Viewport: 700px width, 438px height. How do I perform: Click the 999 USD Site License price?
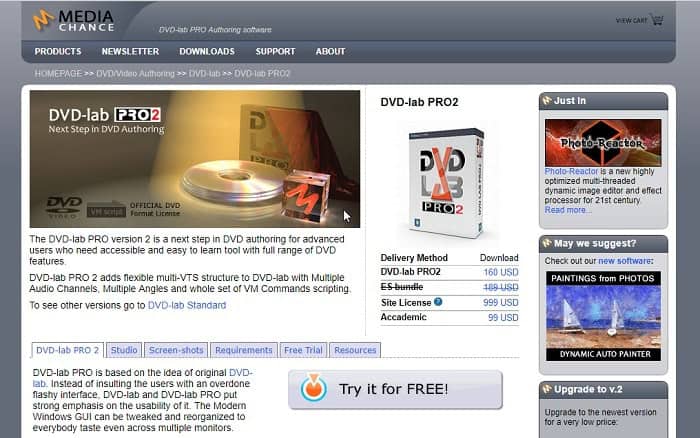[501, 303]
